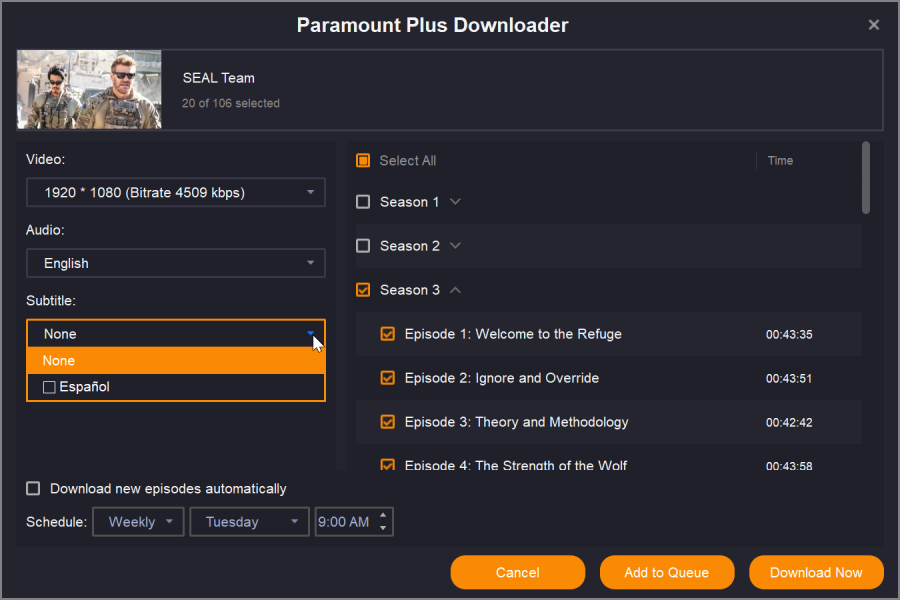Expand the Season 2 chevron
The height and width of the screenshot is (600, 900).
pyautogui.click(x=456, y=246)
